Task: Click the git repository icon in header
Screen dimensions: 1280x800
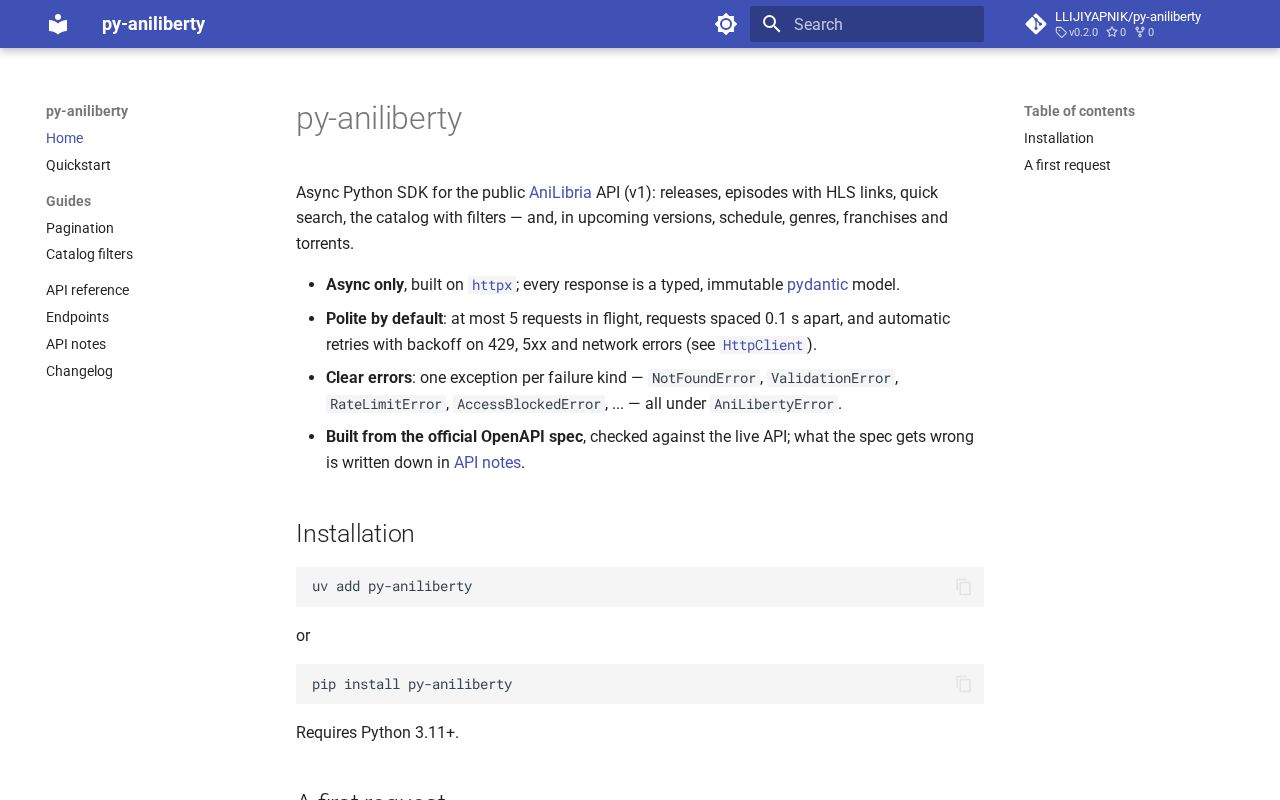Action: pos(1036,24)
